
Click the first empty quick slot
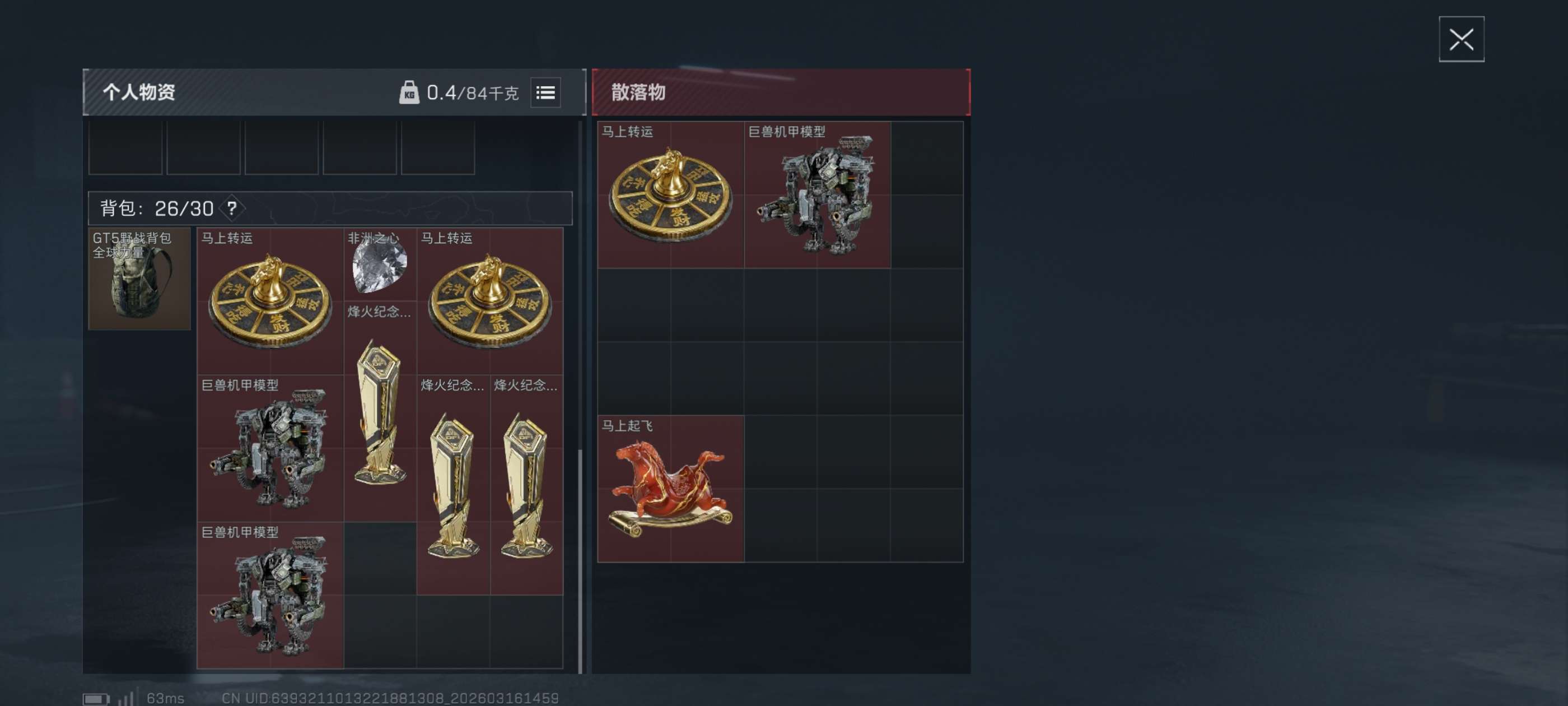(x=125, y=147)
